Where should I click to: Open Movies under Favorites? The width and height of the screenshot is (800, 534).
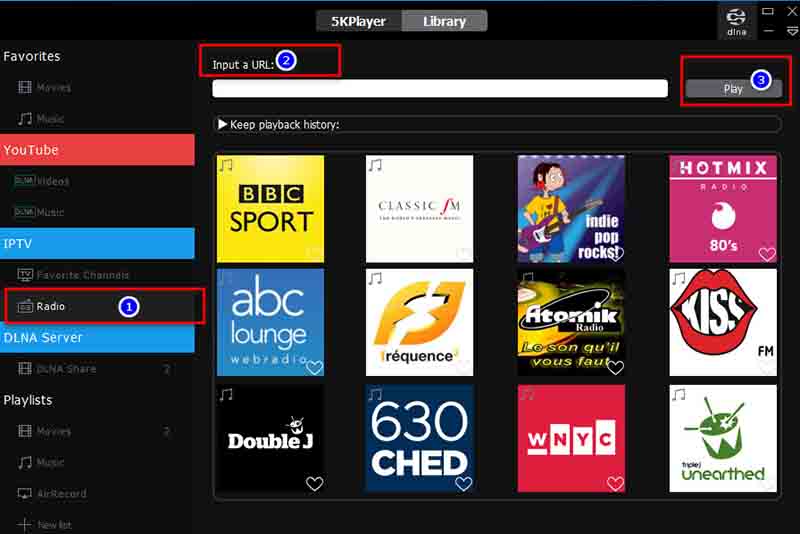point(54,88)
